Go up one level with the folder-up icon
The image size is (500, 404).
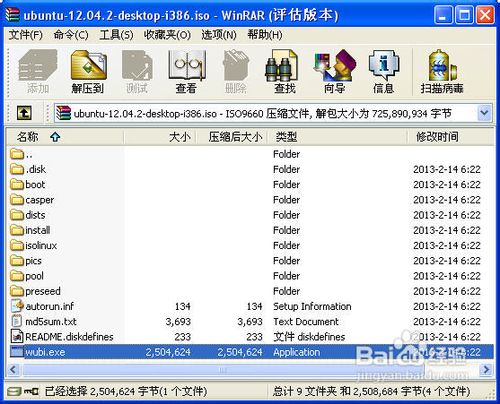click(x=24, y=113)
